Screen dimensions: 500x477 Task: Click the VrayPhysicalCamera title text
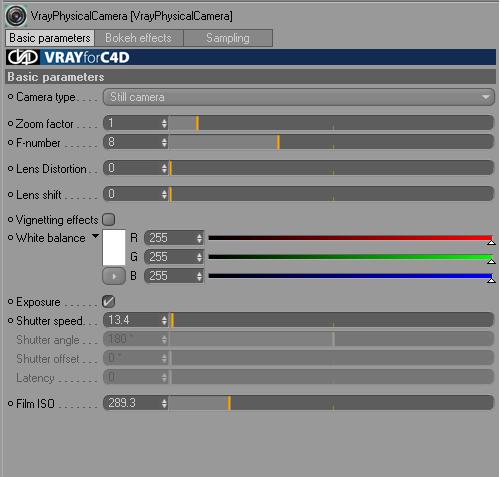click(x=132, y=16)
